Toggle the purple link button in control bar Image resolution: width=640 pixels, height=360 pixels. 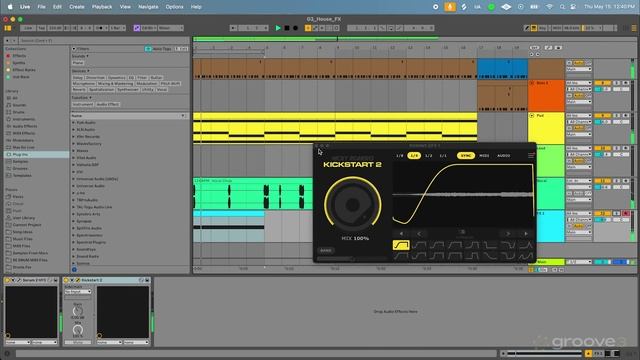tap(137, 28)
